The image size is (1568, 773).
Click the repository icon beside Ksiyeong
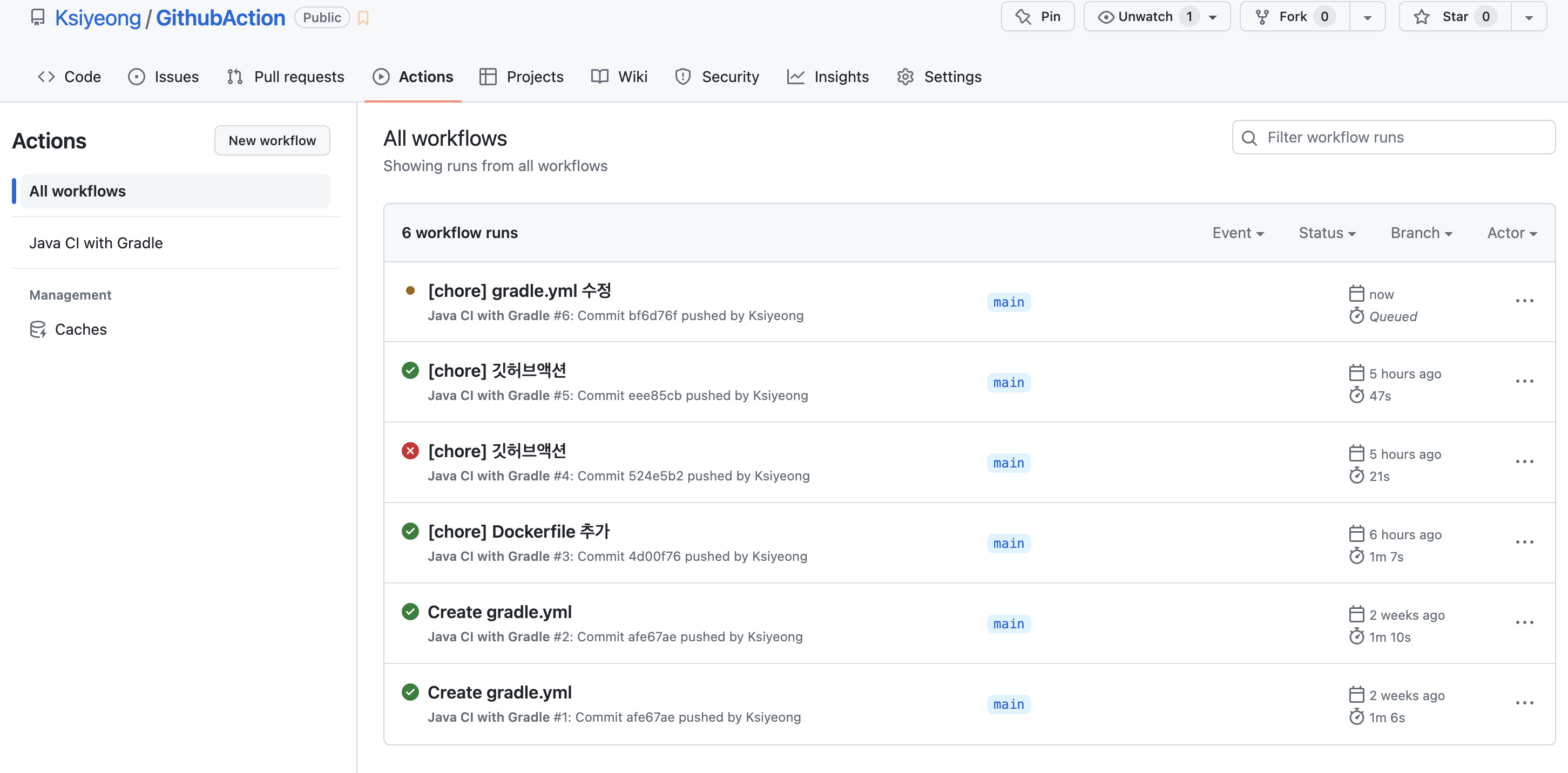pyautogui.click(x=38, y=17)
